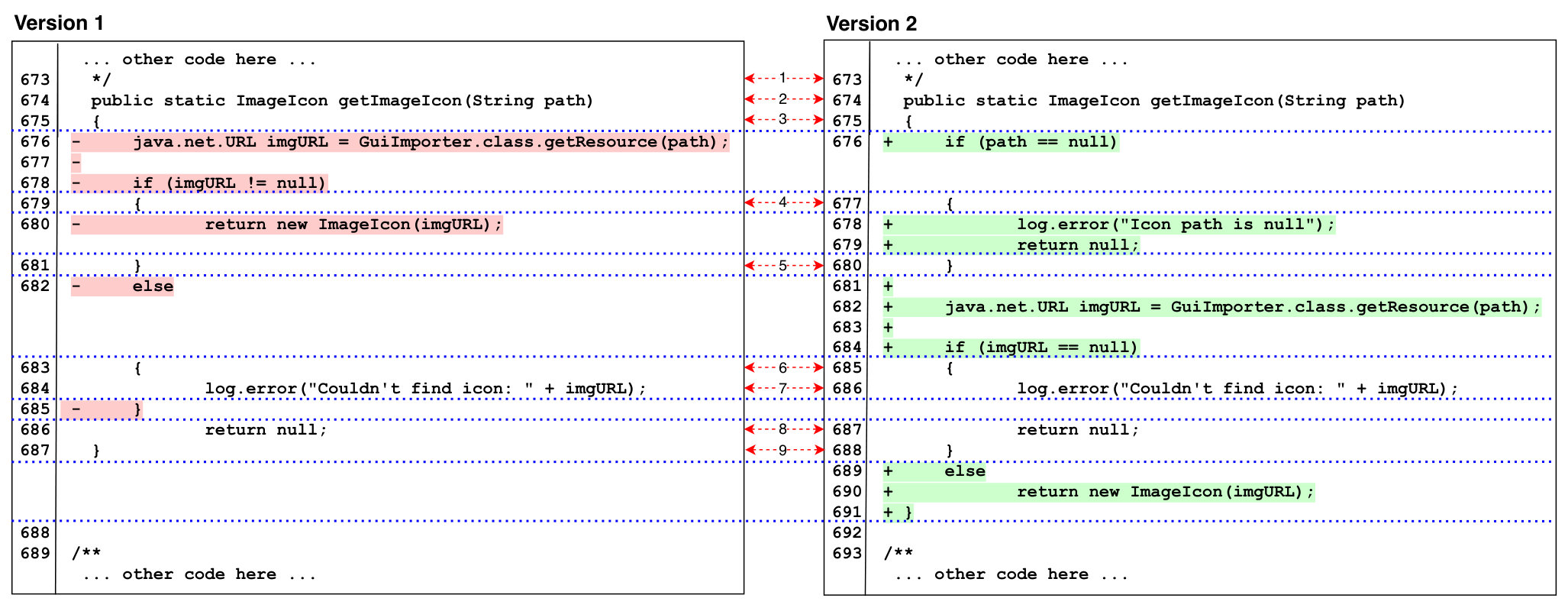Screen dimensions: 1568x608
Task: Click the mapping arrow labeled 4
Action: pos(784,202)
